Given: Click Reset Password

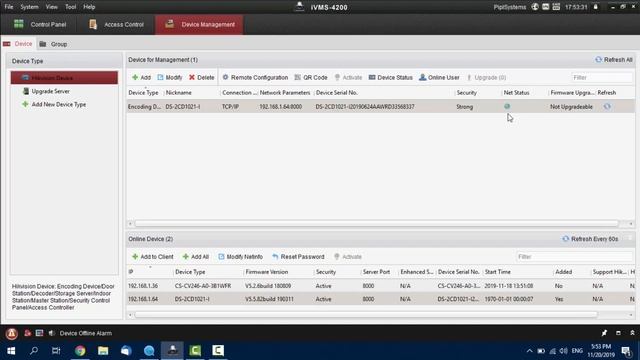Looking at the screenshot, I should point(298,257).
